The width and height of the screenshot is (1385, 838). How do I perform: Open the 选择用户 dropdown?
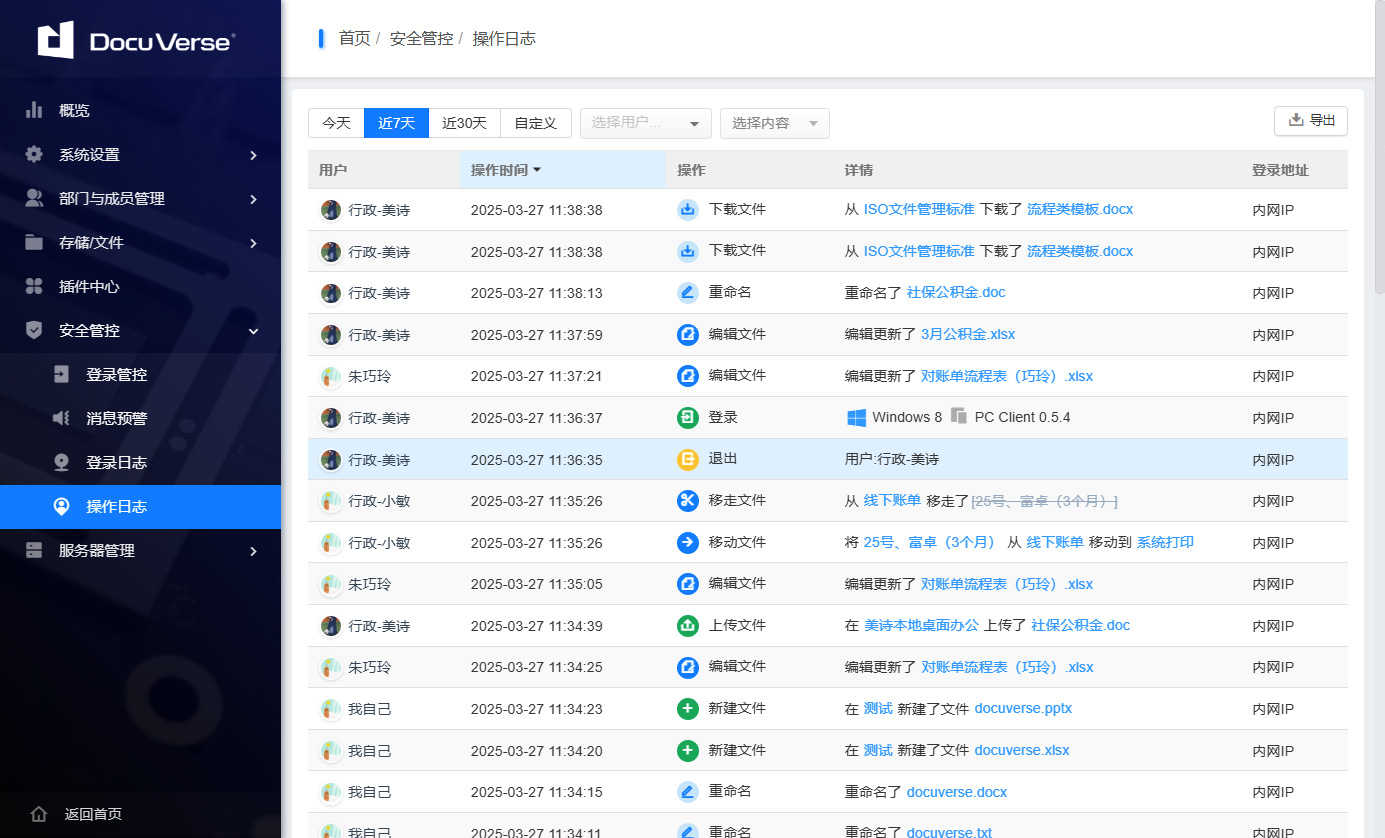click(645, 123)
